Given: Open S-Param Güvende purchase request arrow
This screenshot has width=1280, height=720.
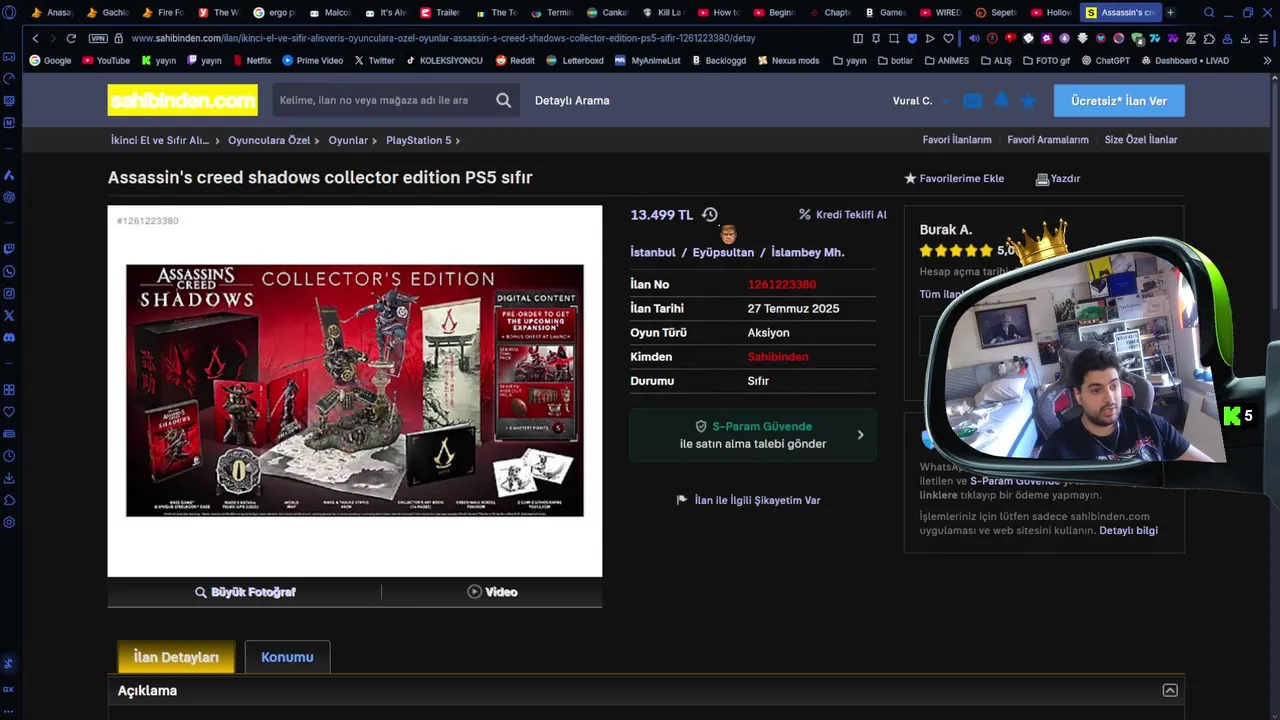Looking at the screenshot, I should pos(860,435).
